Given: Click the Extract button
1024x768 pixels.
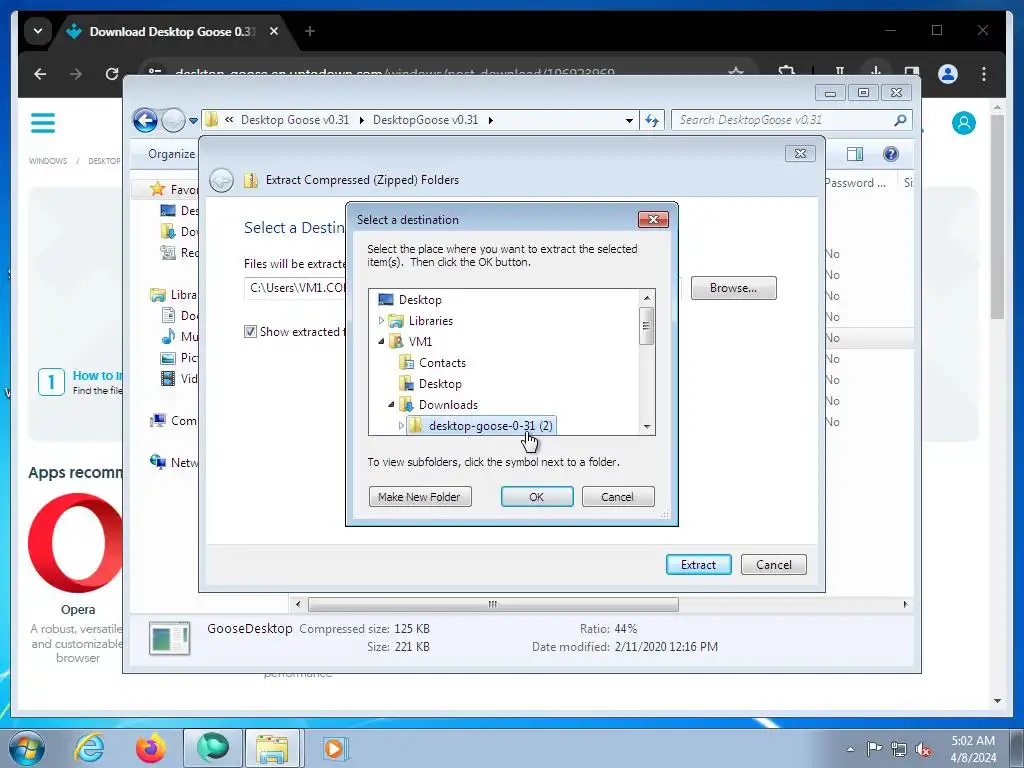Looking at the screenshot, I should [x=698, y=565].
